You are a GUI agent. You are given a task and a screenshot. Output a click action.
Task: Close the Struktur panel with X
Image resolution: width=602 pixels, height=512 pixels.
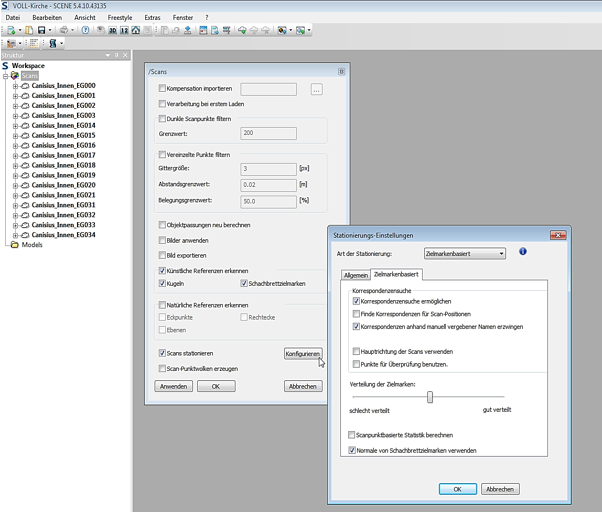[x=125, y=55]
